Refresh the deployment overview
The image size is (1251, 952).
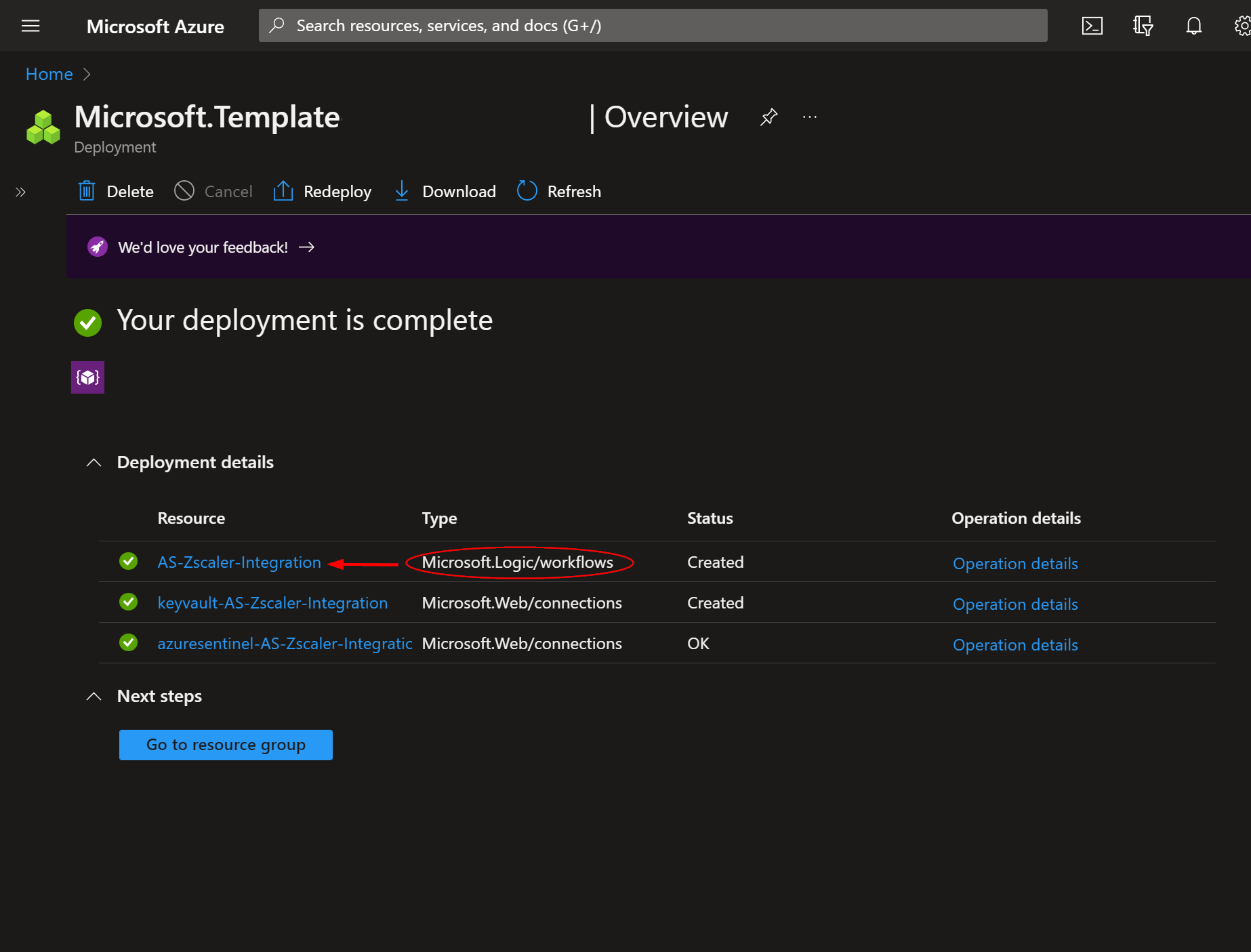coord(559,192)
